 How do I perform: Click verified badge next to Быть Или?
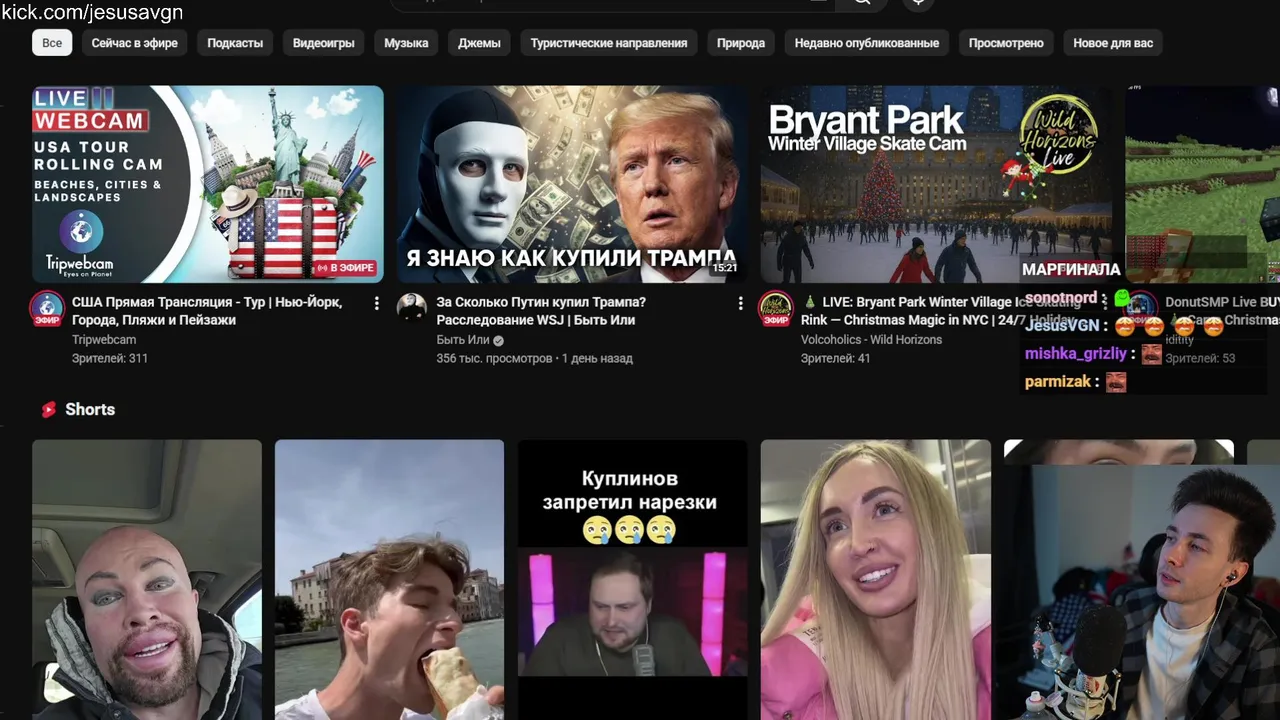(x=499, y=340)
